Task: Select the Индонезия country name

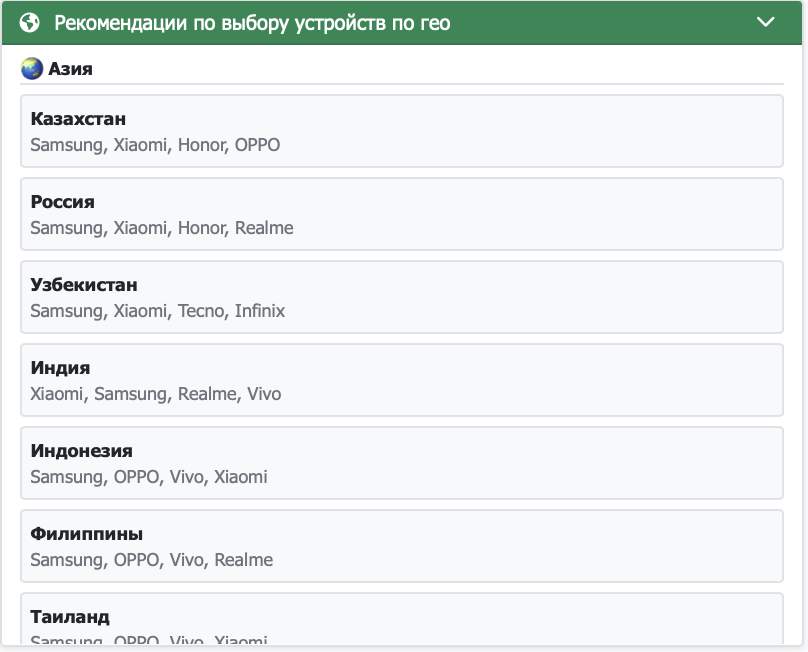Action: point(81,451)
